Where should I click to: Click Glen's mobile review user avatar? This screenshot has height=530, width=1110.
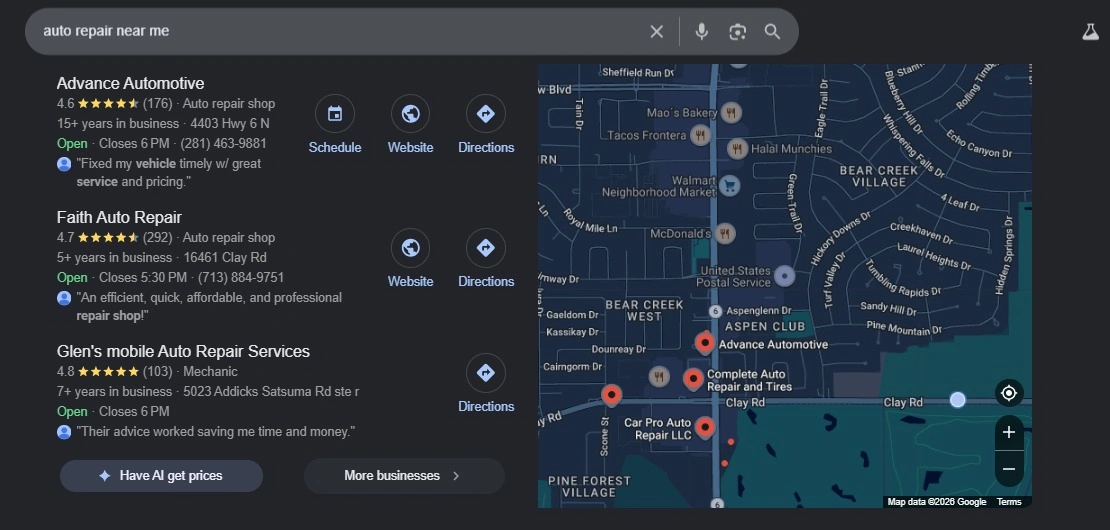(x=64, y=432)
